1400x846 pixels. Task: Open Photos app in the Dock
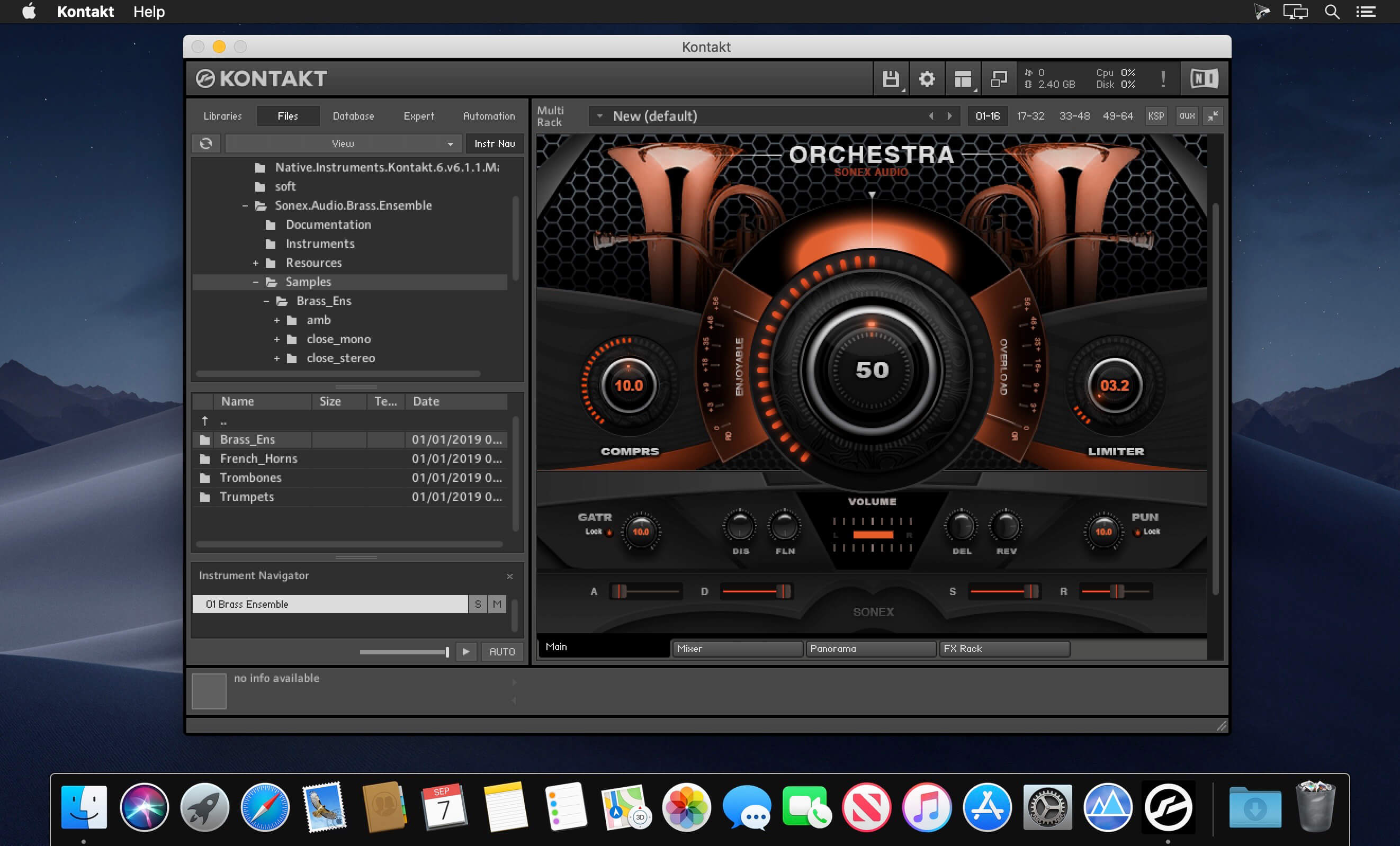(x=686, y=807)
